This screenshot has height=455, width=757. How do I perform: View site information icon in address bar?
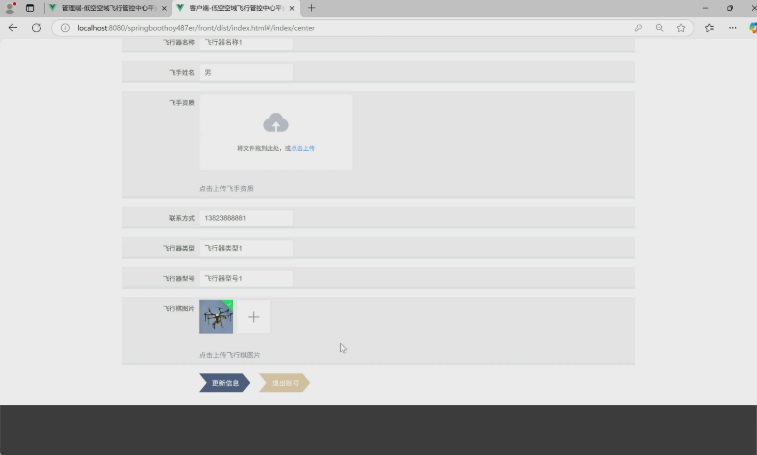65,28
